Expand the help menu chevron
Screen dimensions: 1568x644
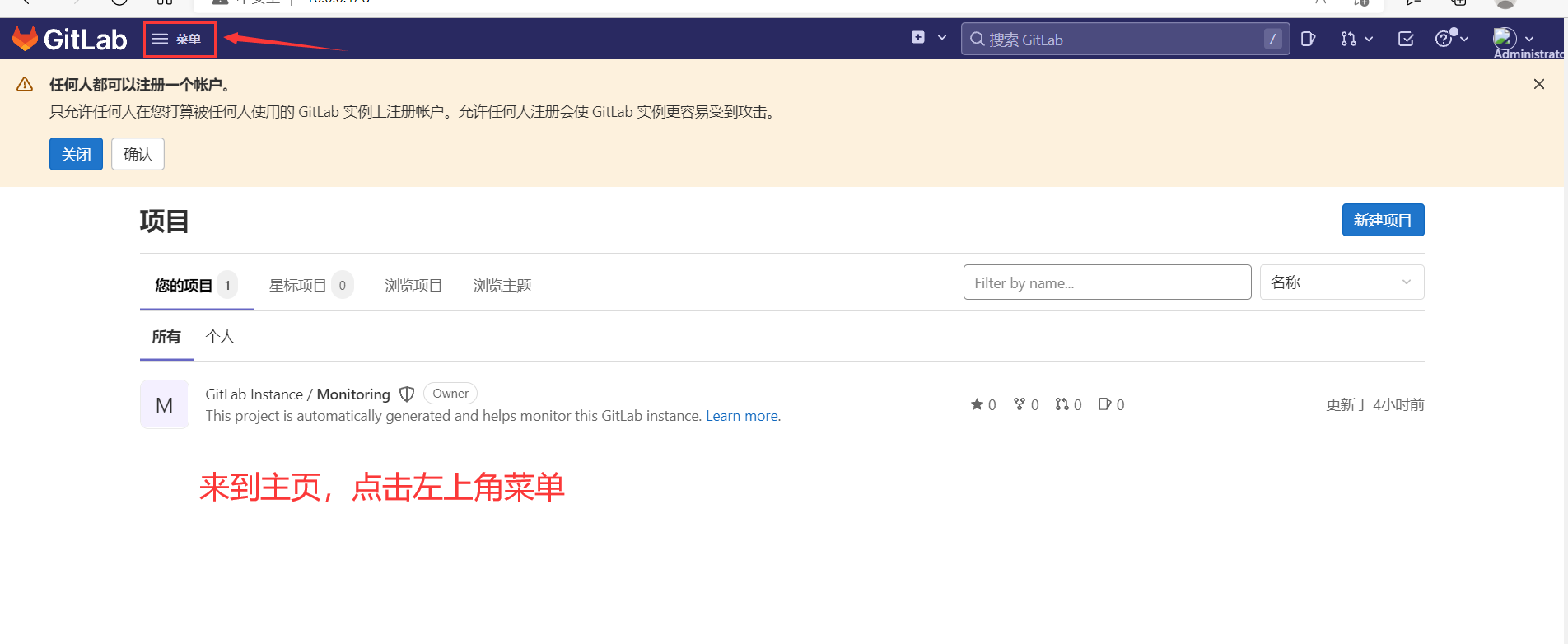(1464, 39)
